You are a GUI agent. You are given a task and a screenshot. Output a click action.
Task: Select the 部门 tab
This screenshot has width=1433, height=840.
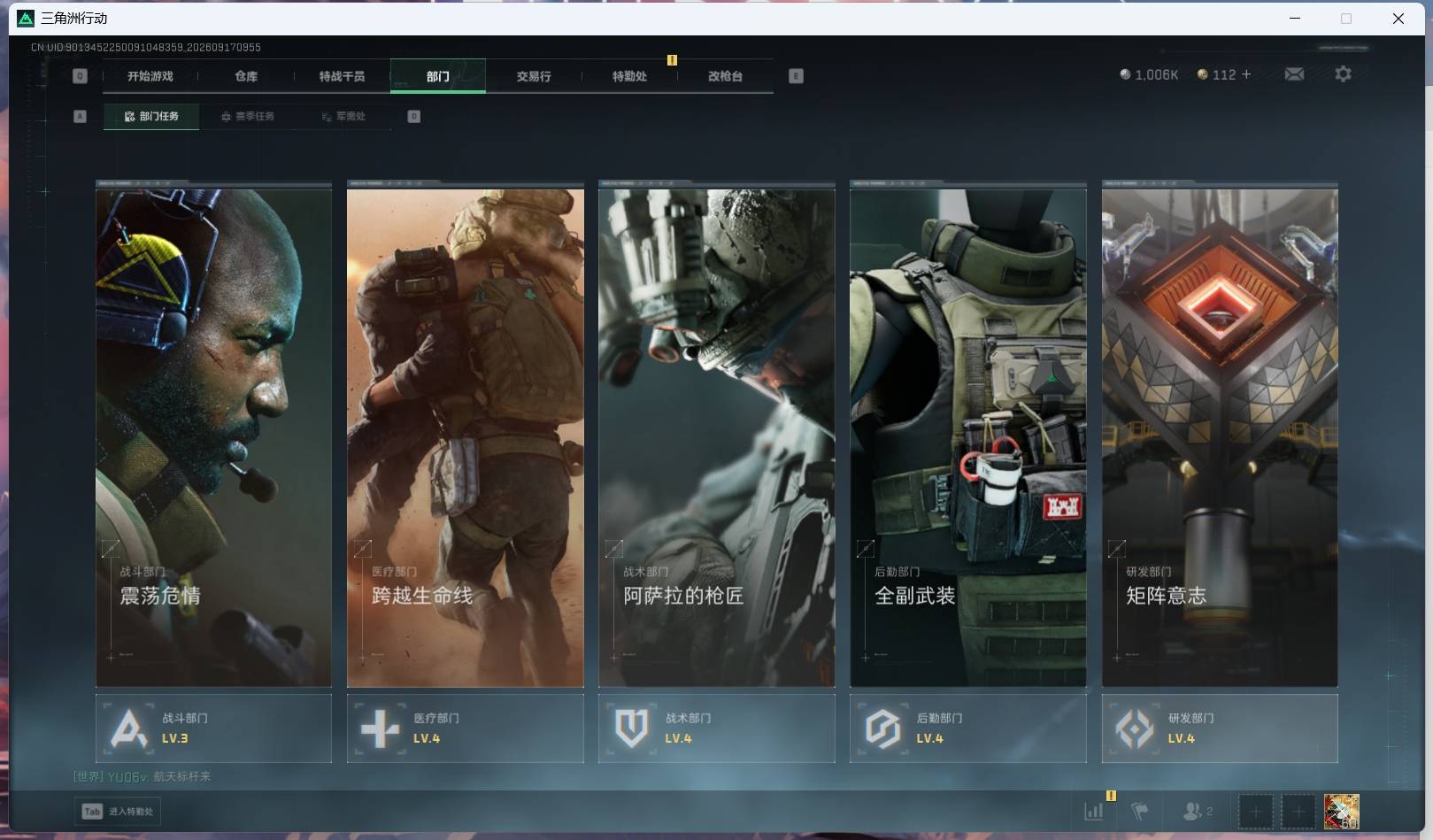[437, 76]
